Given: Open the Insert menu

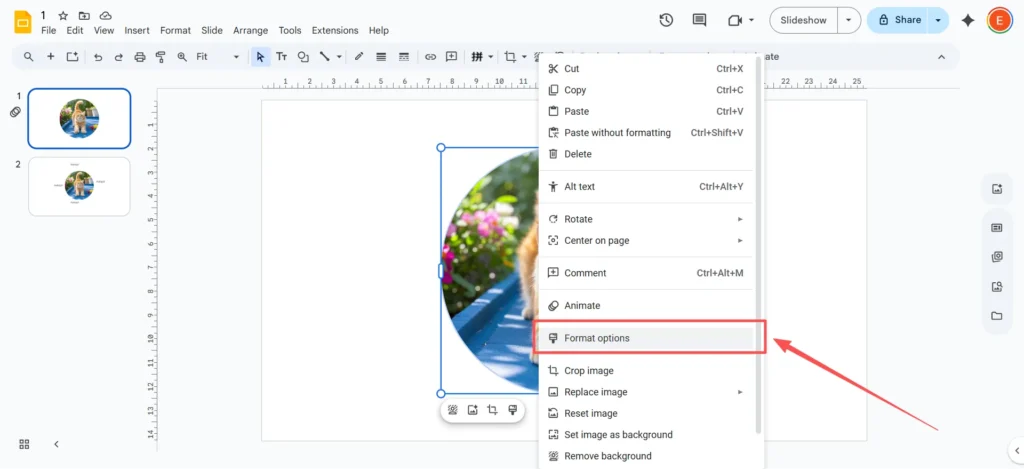Looking at the screenshot, I should point(137,30).
